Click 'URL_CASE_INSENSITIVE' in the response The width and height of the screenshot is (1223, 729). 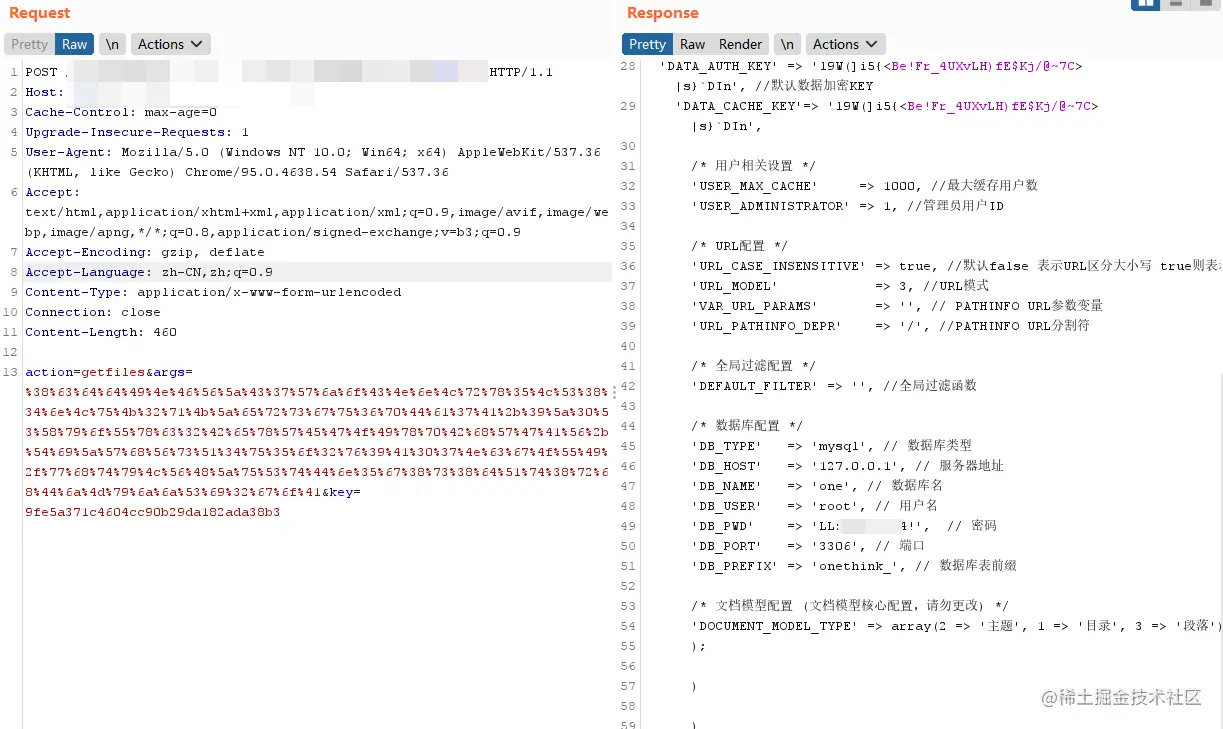(x=778, y=266)
